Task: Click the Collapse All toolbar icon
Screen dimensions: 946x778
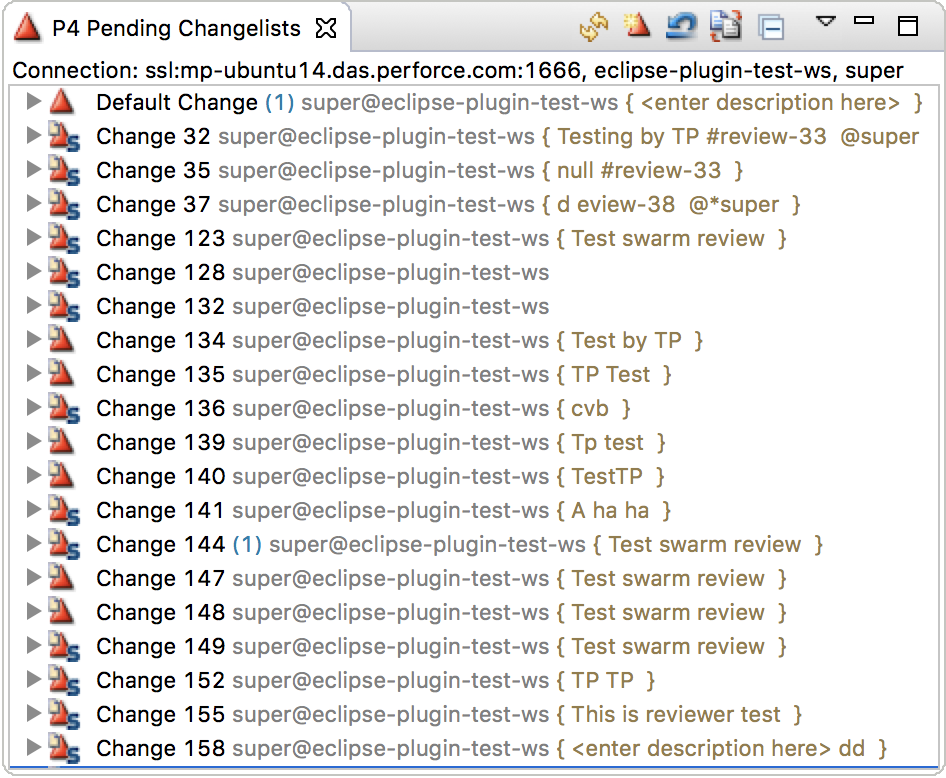Action: tap(772, 28)
